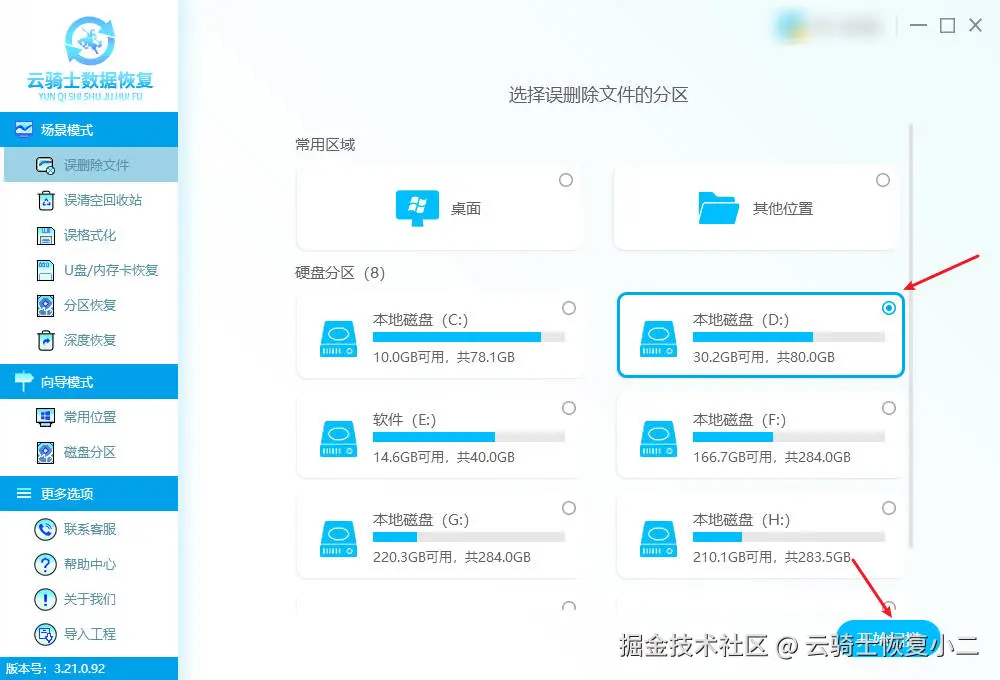Click the 误格式化 floppy disk icon
The height and width of the screenshot is (680, 1000).
[x=45, y=235]
